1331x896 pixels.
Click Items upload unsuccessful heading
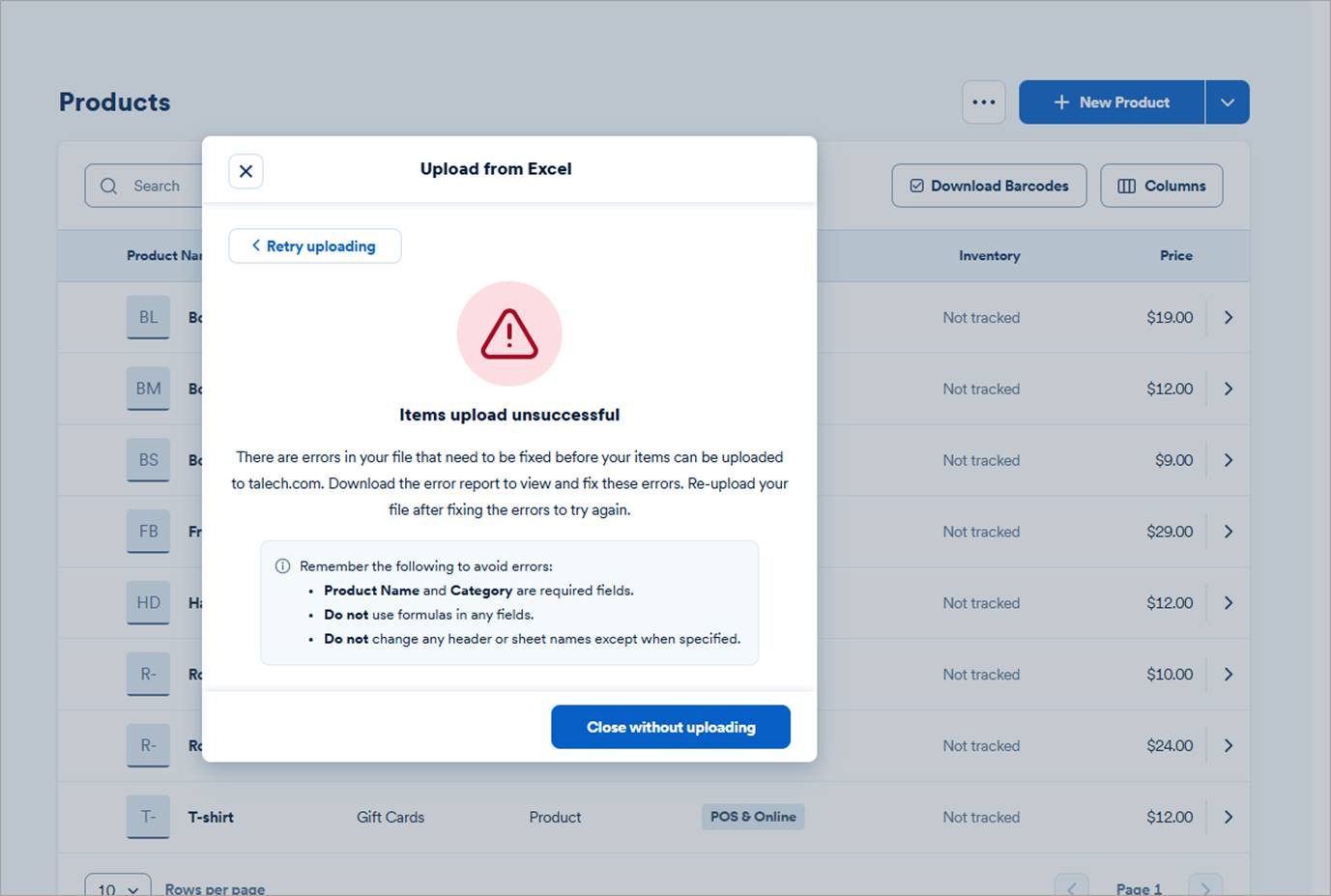(509, 415)
